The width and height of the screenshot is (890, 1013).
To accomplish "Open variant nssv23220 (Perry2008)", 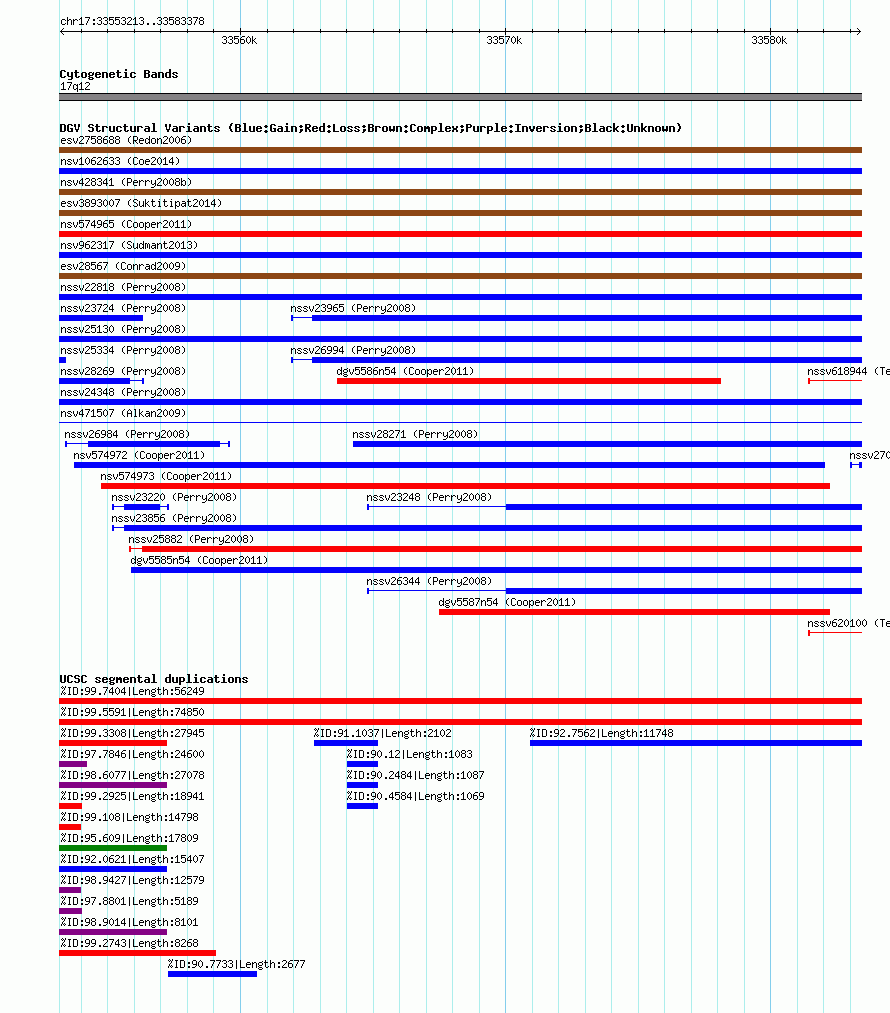I will coord(140,507).
